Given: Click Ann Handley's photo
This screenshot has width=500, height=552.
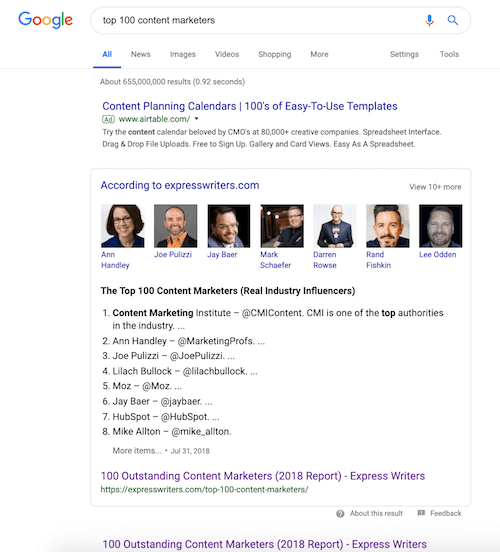Looking at the screenshot, I should [x=123, y=226].
